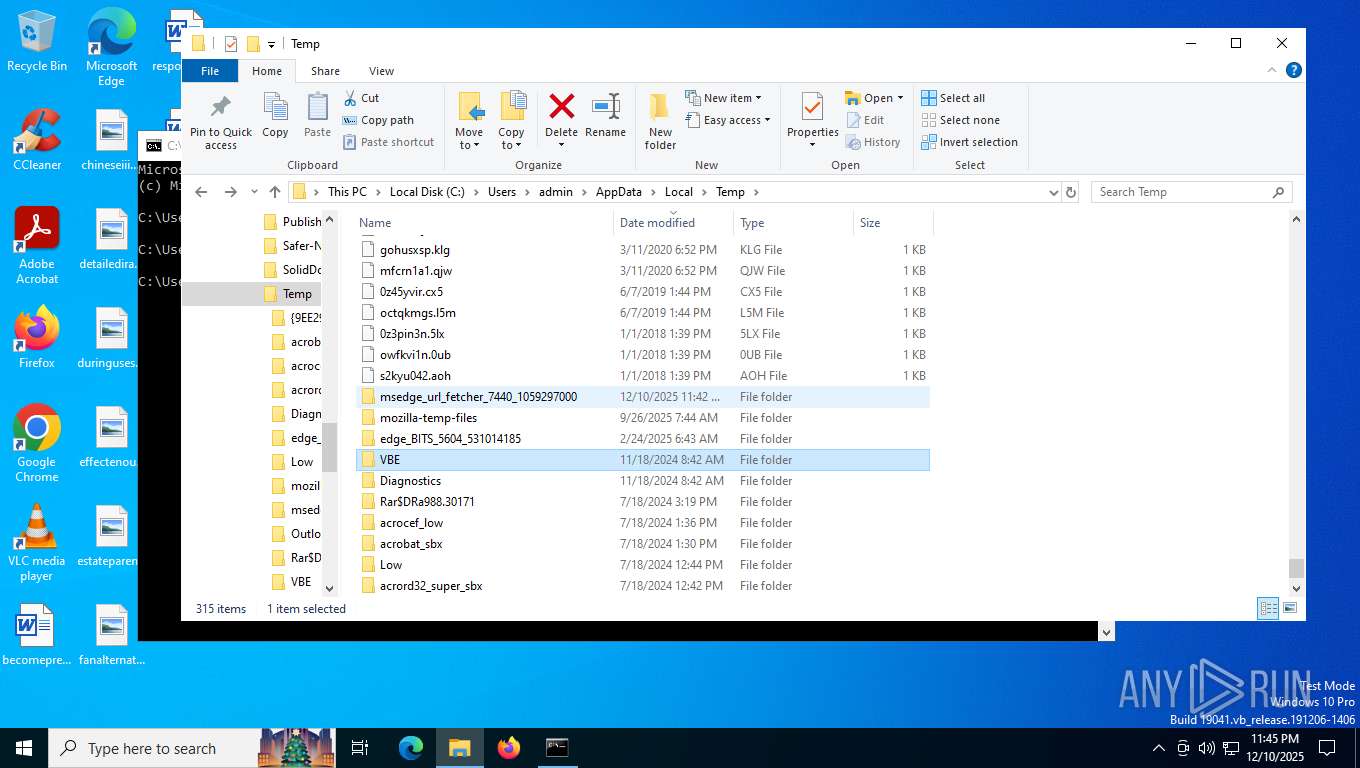The height and width of the screenshot is (768, 1360).
Task: Select Copy path command
Action: point(378,120)
